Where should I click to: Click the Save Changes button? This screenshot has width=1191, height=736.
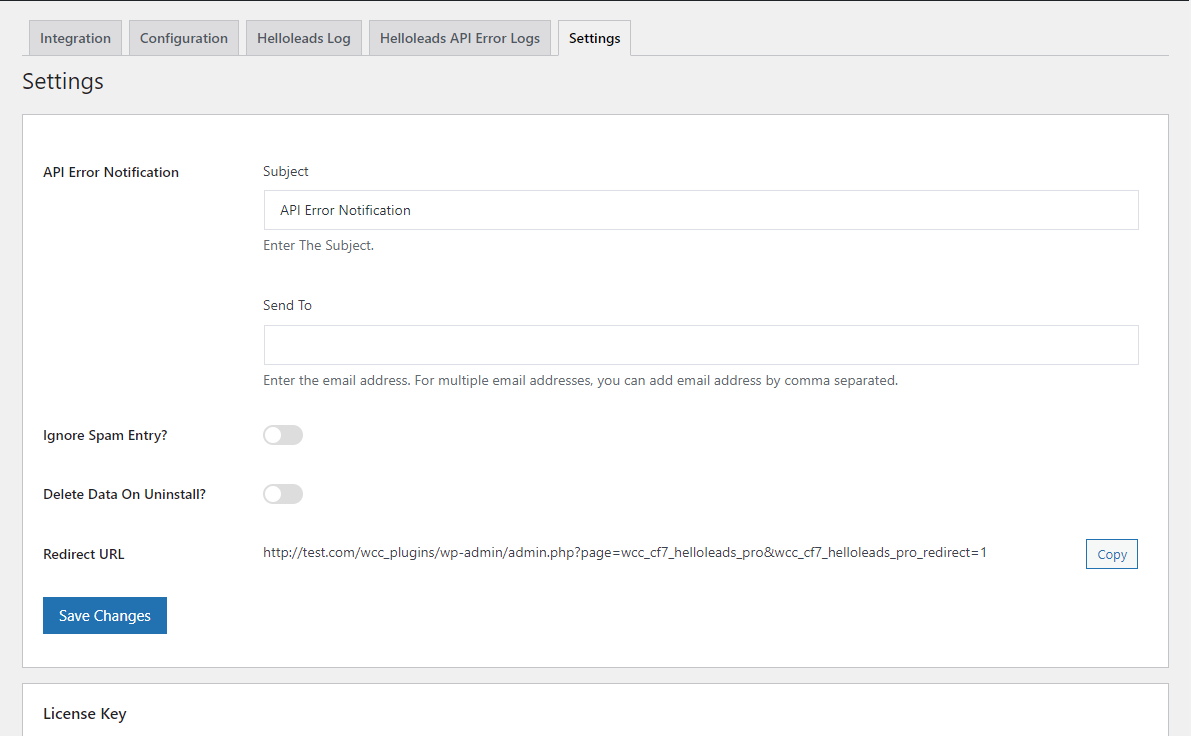105,615
